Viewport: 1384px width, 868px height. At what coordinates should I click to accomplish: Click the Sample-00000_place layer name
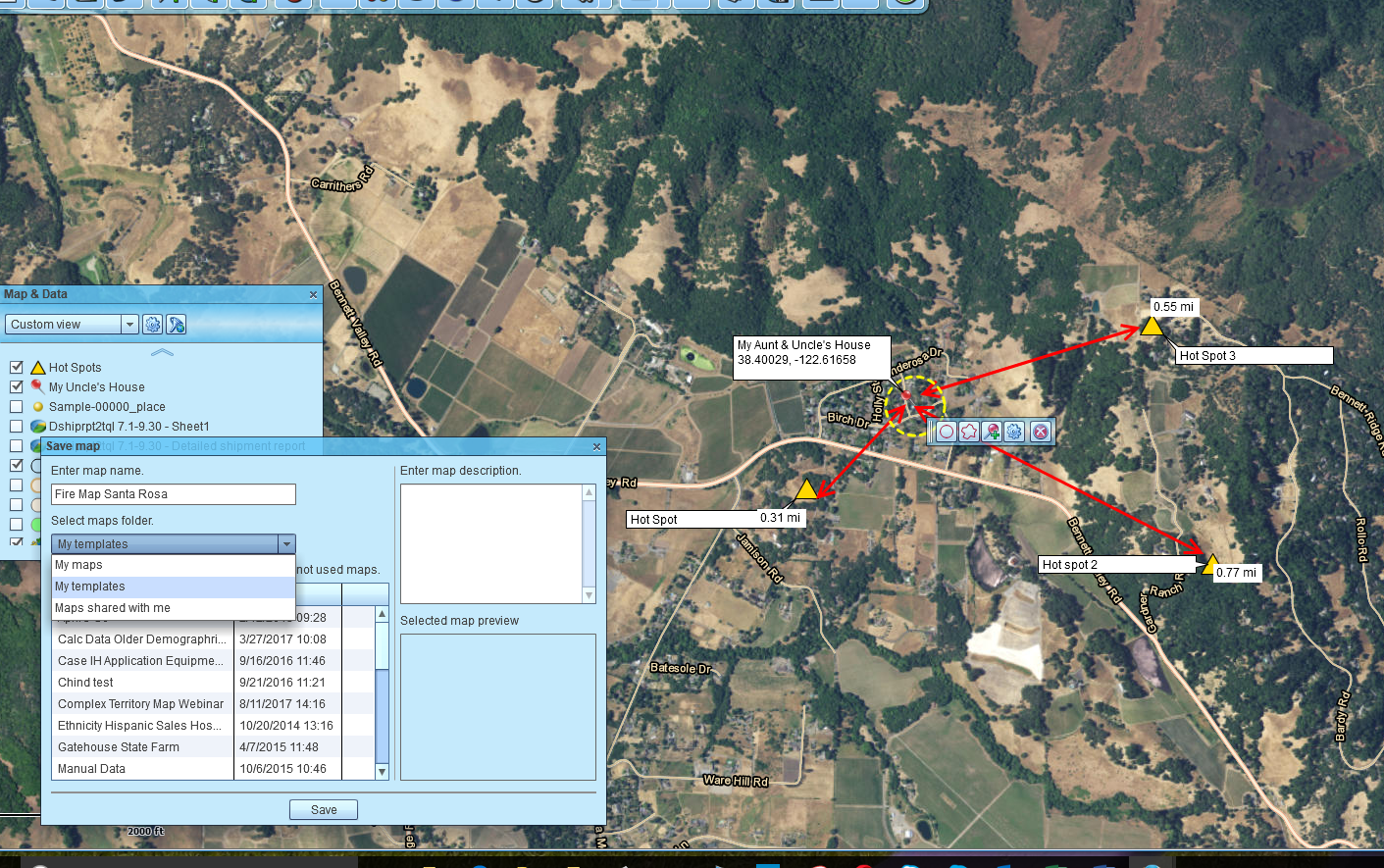pos(107,407)
